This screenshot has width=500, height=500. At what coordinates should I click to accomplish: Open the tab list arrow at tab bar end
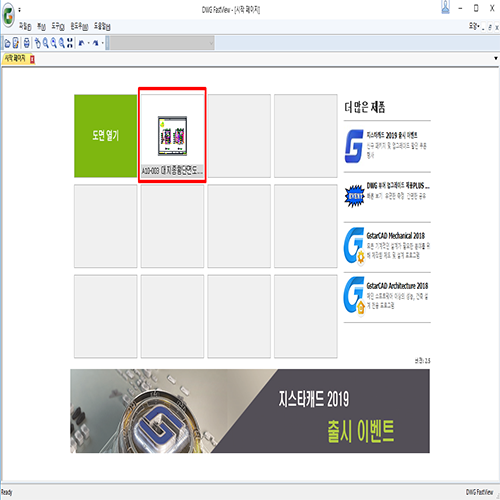(x=496, y=58)
